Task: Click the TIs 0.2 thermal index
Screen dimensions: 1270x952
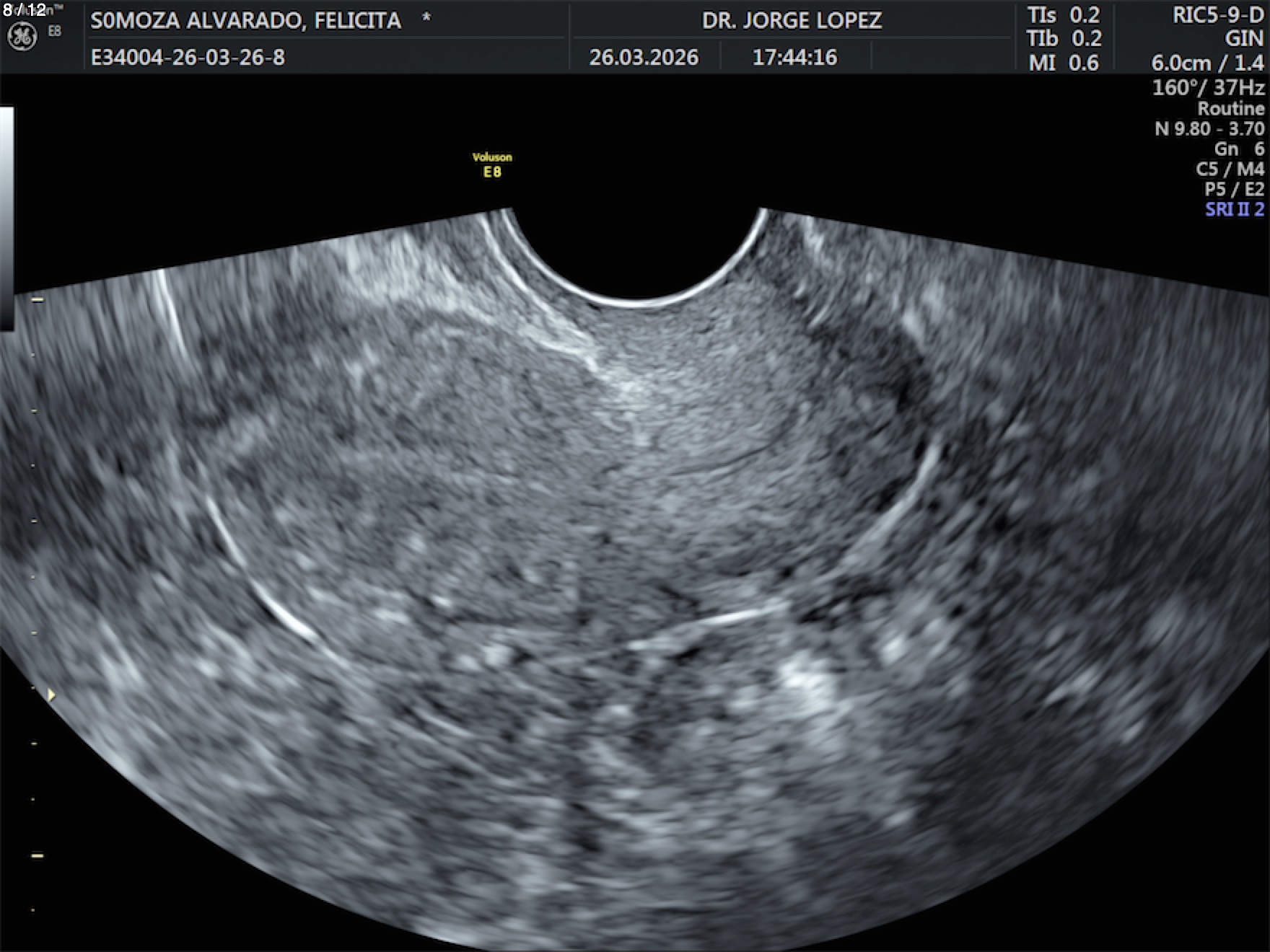Action: coord(1064,15)
